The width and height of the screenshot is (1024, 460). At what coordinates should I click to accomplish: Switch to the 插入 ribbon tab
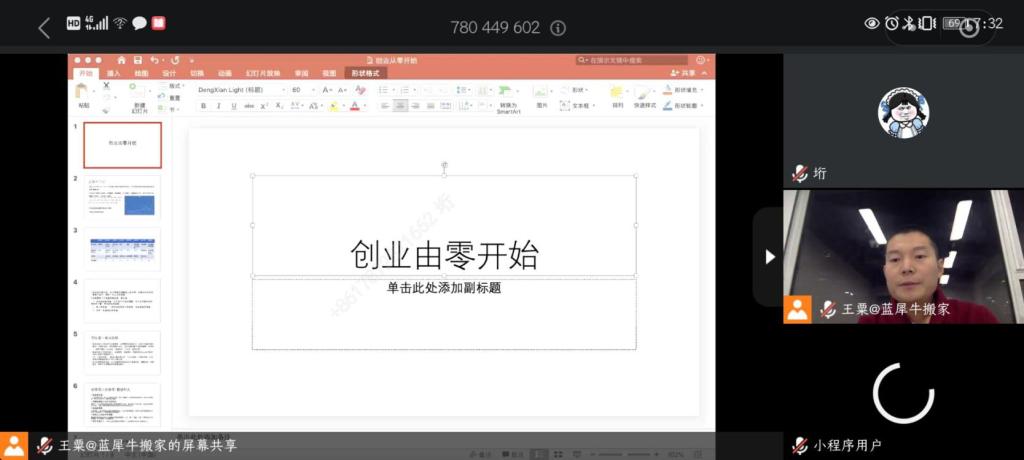114,73
